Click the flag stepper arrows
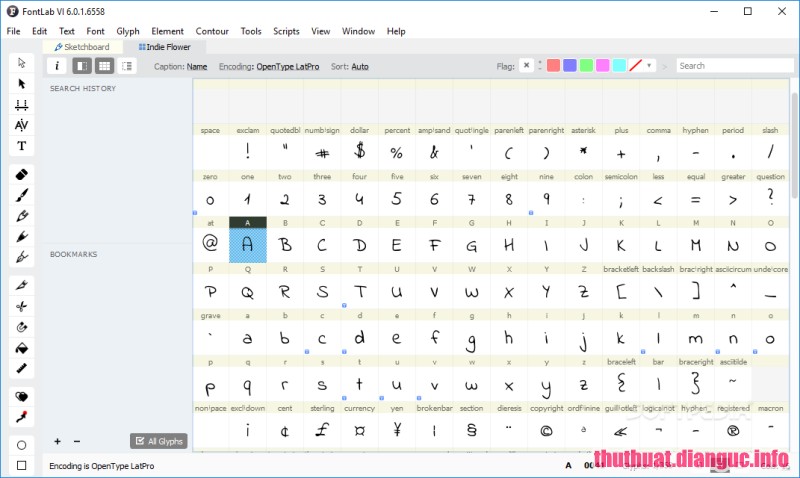Screen dimensions: 800x478 [540, 65]
